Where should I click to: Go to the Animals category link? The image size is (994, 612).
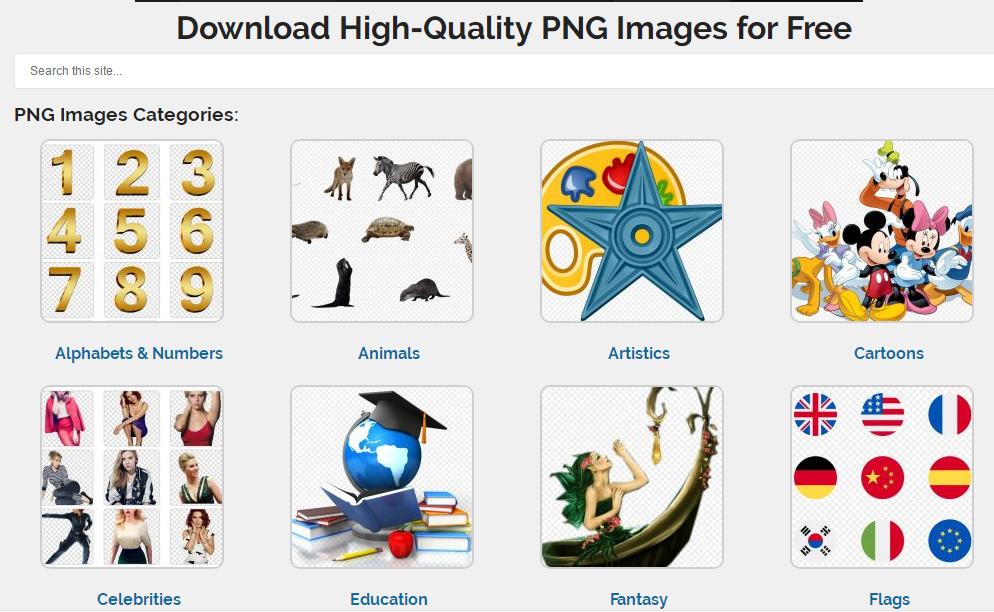click(x=389, y=353)
